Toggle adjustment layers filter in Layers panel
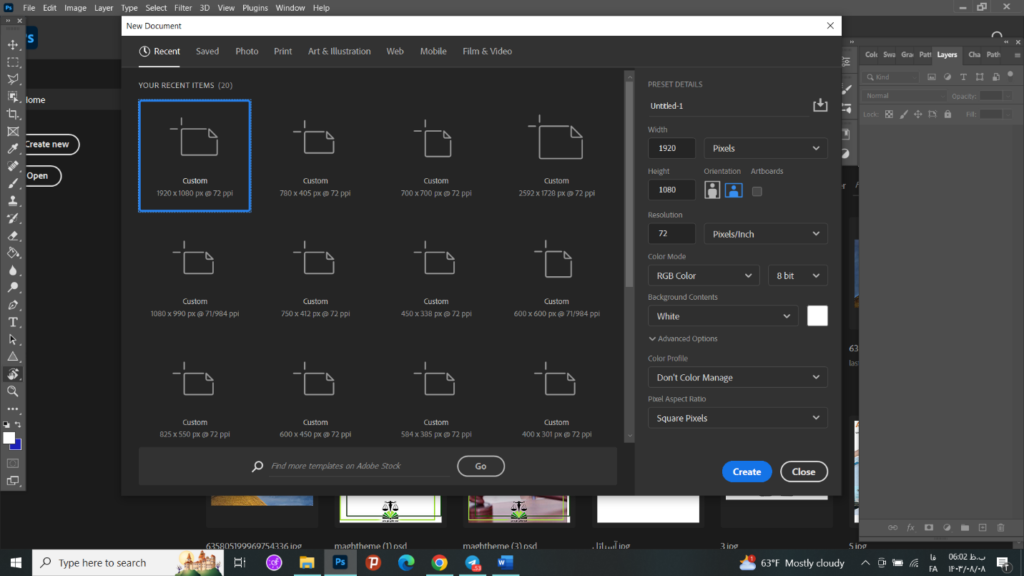 point(948,77)
